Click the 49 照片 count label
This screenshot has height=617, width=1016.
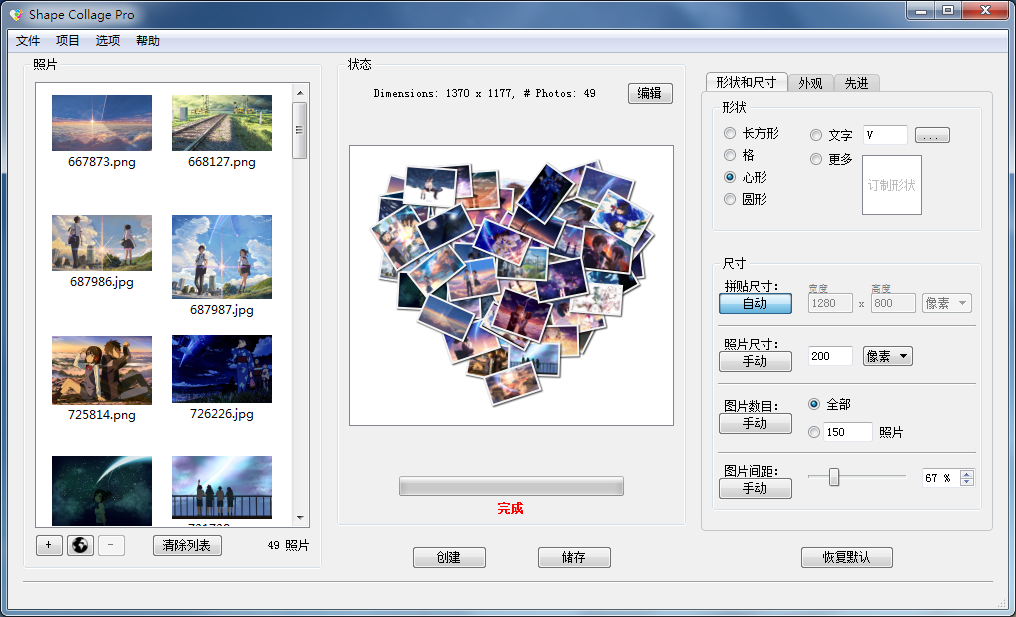coord(288,546)
